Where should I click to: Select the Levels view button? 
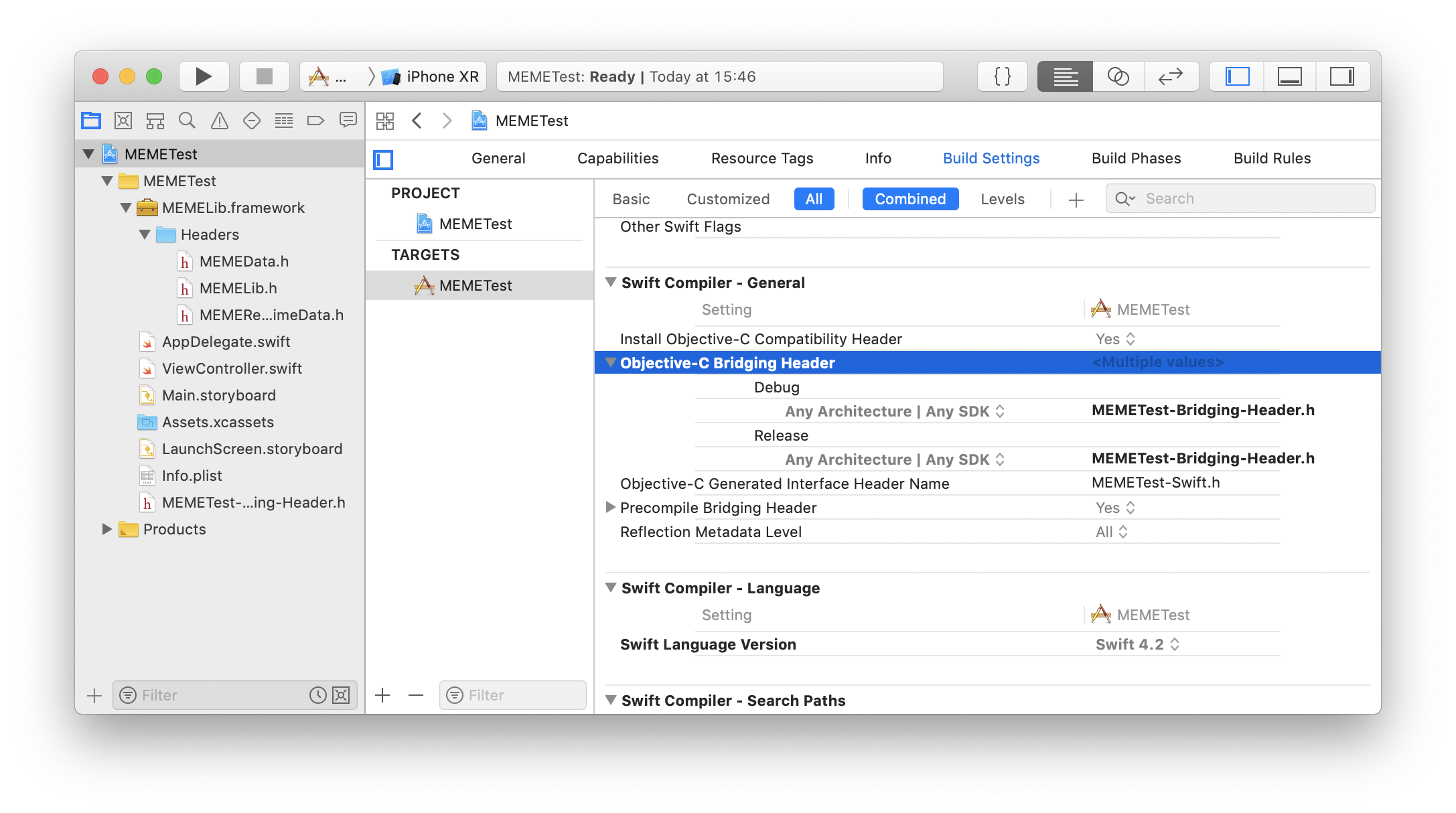coord(1002,199)
